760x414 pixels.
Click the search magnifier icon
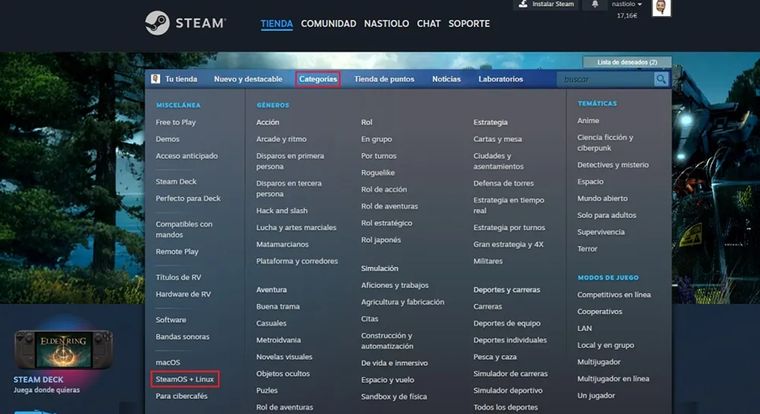tap(661, 79)
